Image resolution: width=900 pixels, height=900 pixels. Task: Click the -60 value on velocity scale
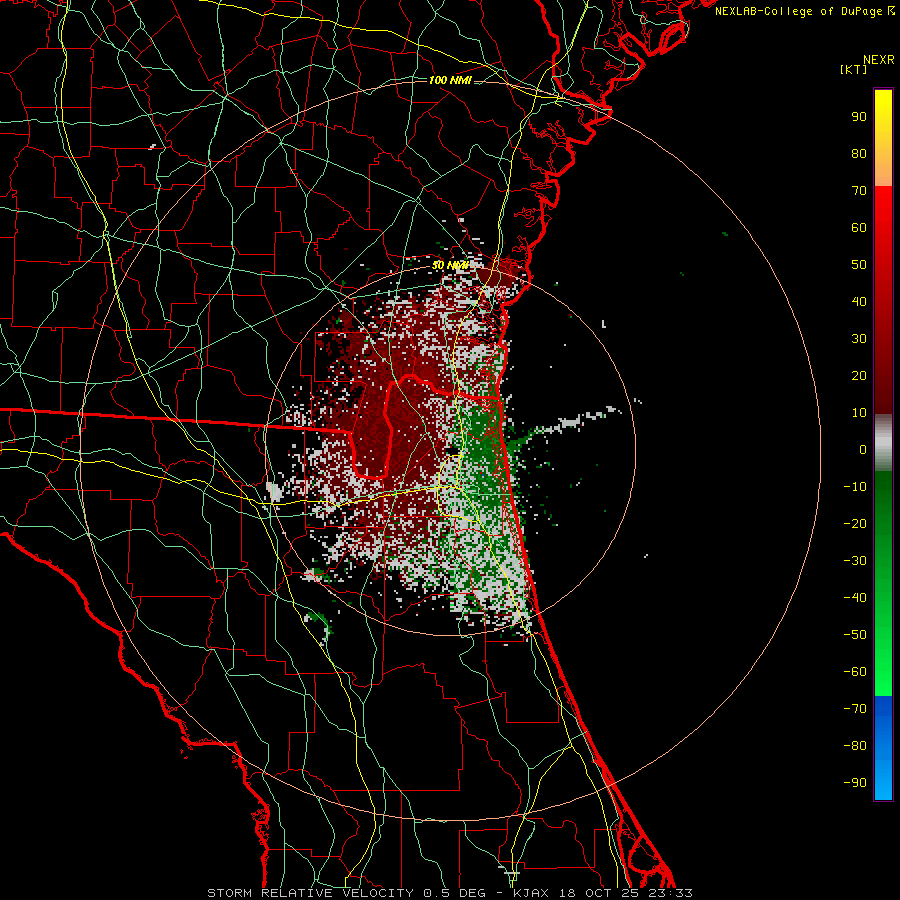[x=855, y=672]
